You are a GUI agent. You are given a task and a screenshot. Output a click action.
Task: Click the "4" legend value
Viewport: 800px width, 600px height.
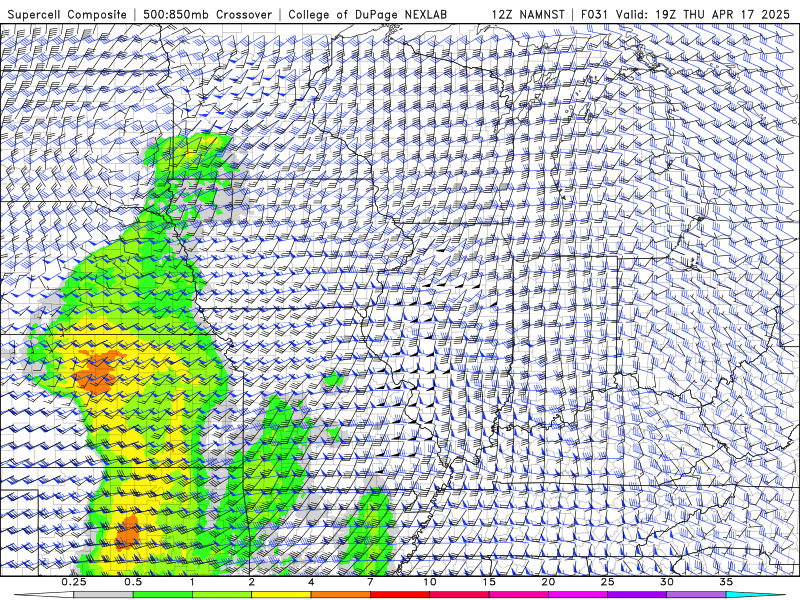(311, 582)
